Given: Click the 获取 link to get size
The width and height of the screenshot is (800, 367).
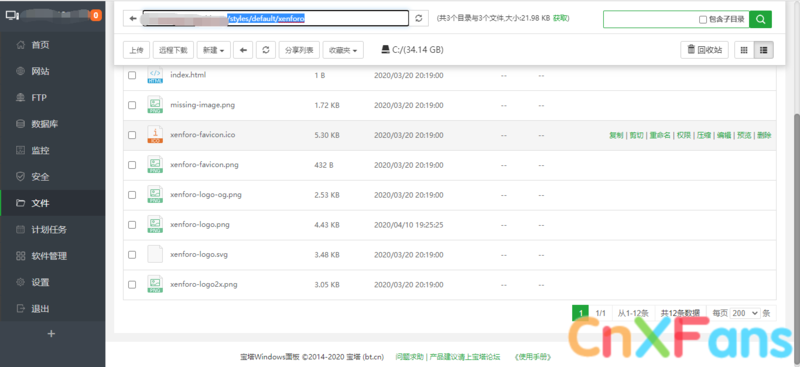Looking at the screenshot, I should pyautogui.click(x=560, y=18).
